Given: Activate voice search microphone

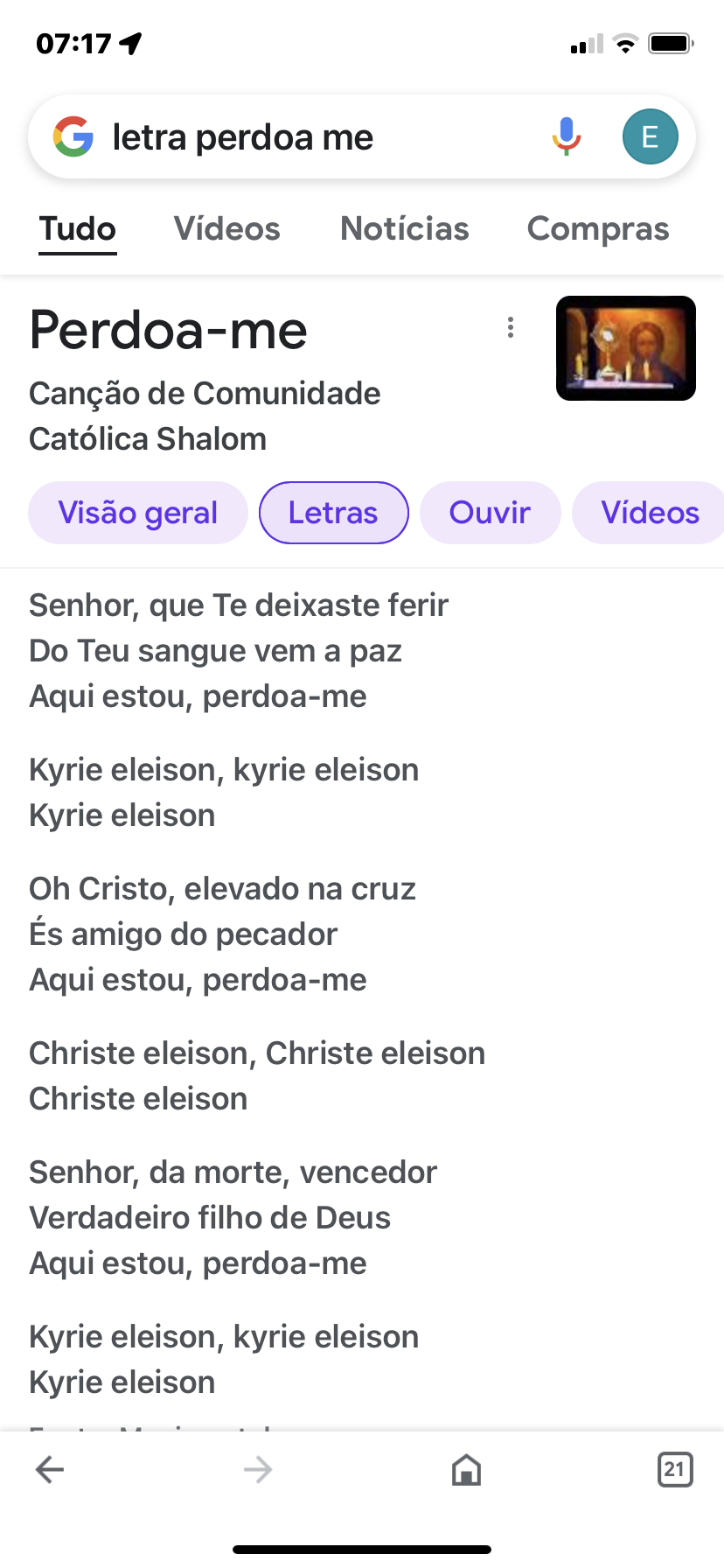Looking at the screenshot, I should pos(567,136).
